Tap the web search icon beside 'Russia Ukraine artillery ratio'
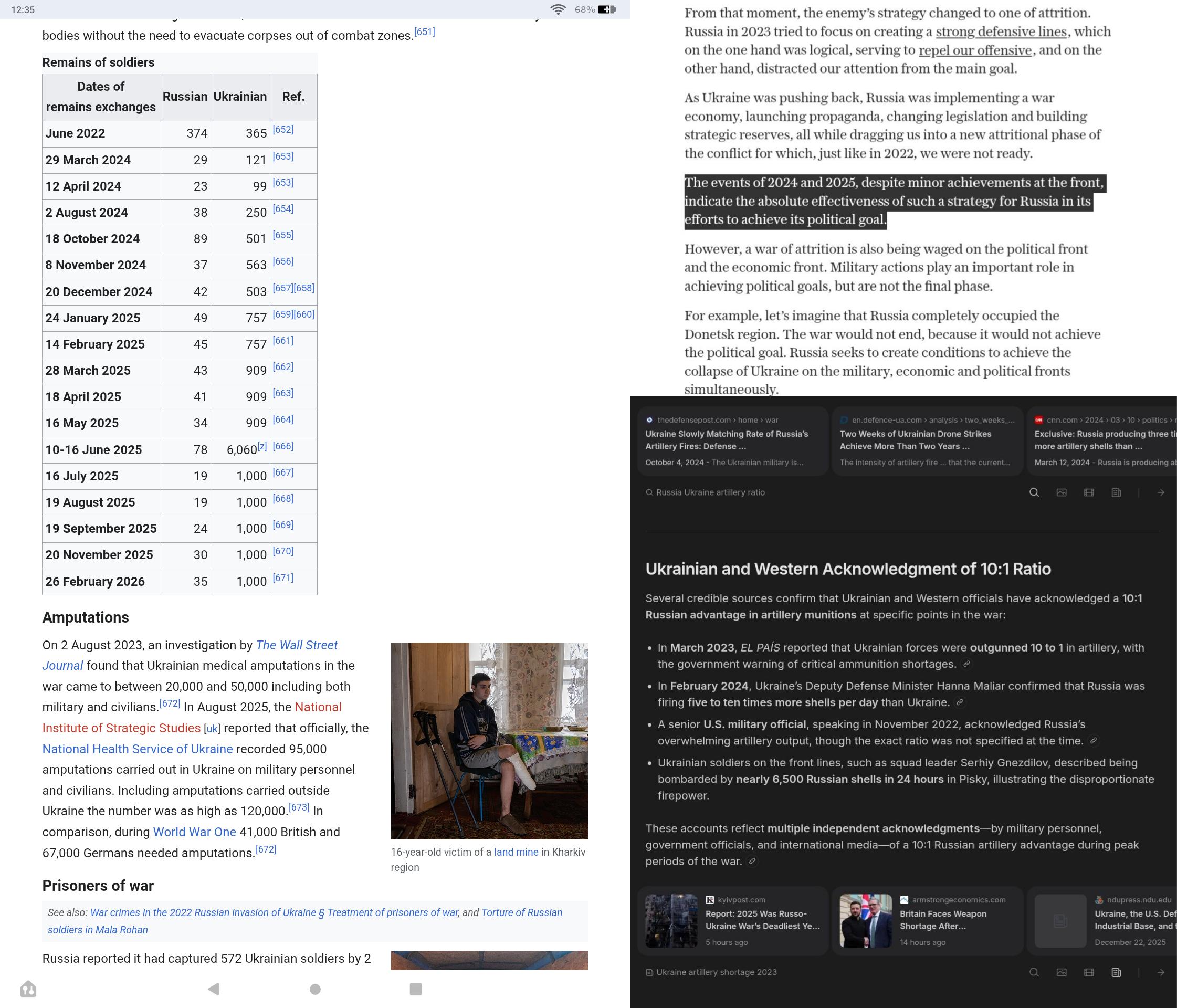The width and height of the screenshot is (1177, 1008). pos(1034,492)
